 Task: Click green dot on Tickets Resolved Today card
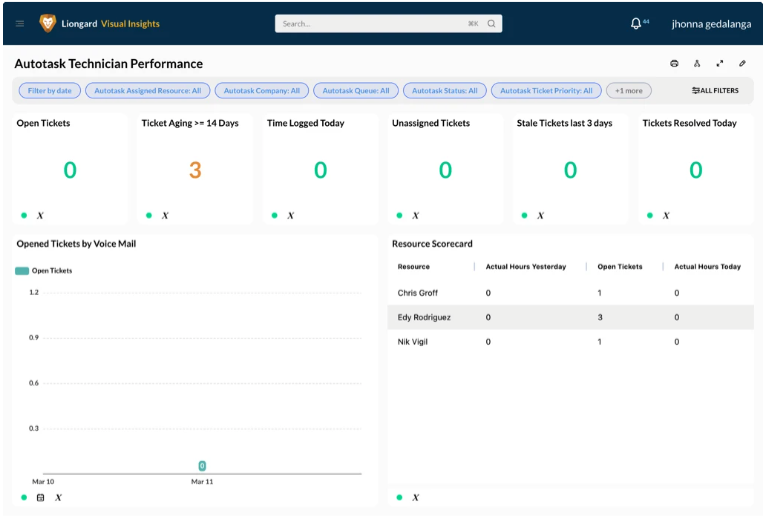649,215
